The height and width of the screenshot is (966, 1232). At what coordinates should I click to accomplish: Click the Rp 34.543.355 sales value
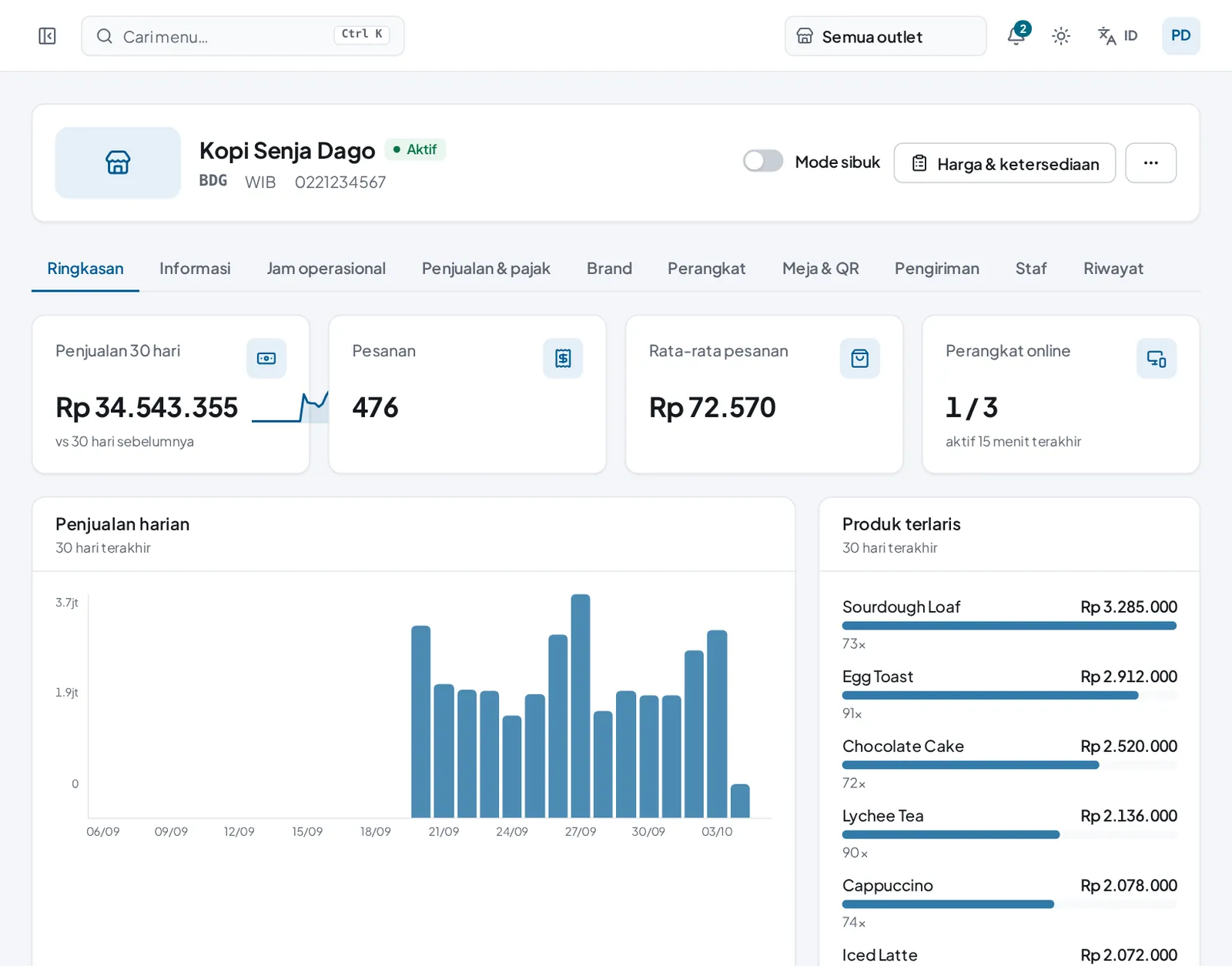[x=147, y=407]
